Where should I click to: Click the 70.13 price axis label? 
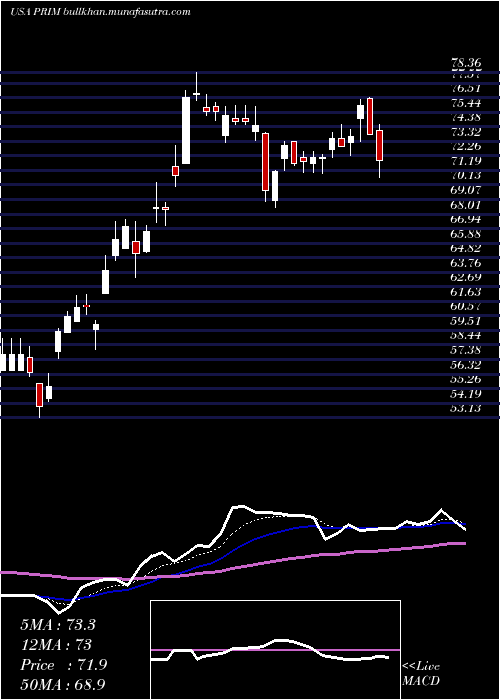[x=466, y=175]
